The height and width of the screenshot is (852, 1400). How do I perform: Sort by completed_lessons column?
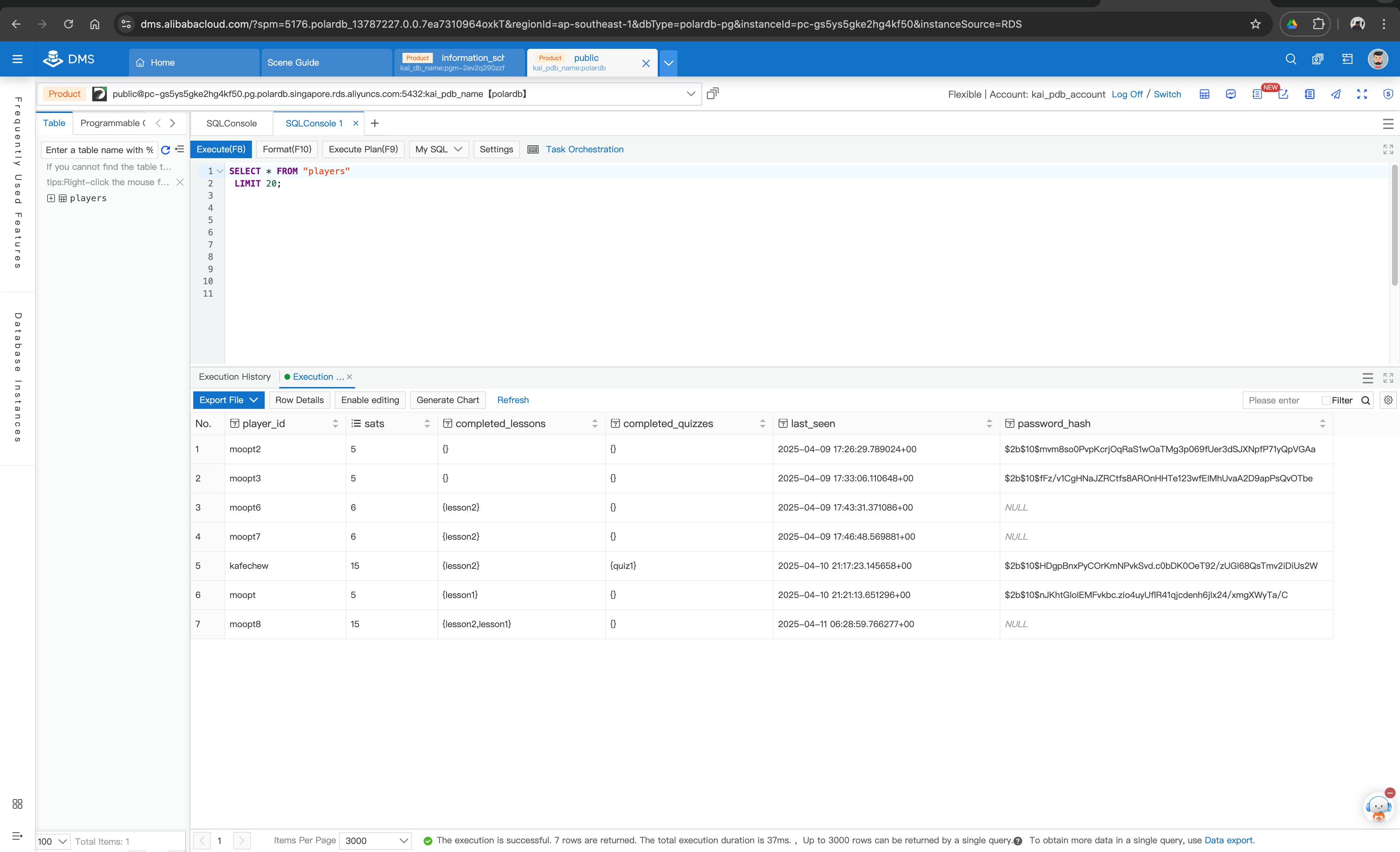[x=595, y=424]
